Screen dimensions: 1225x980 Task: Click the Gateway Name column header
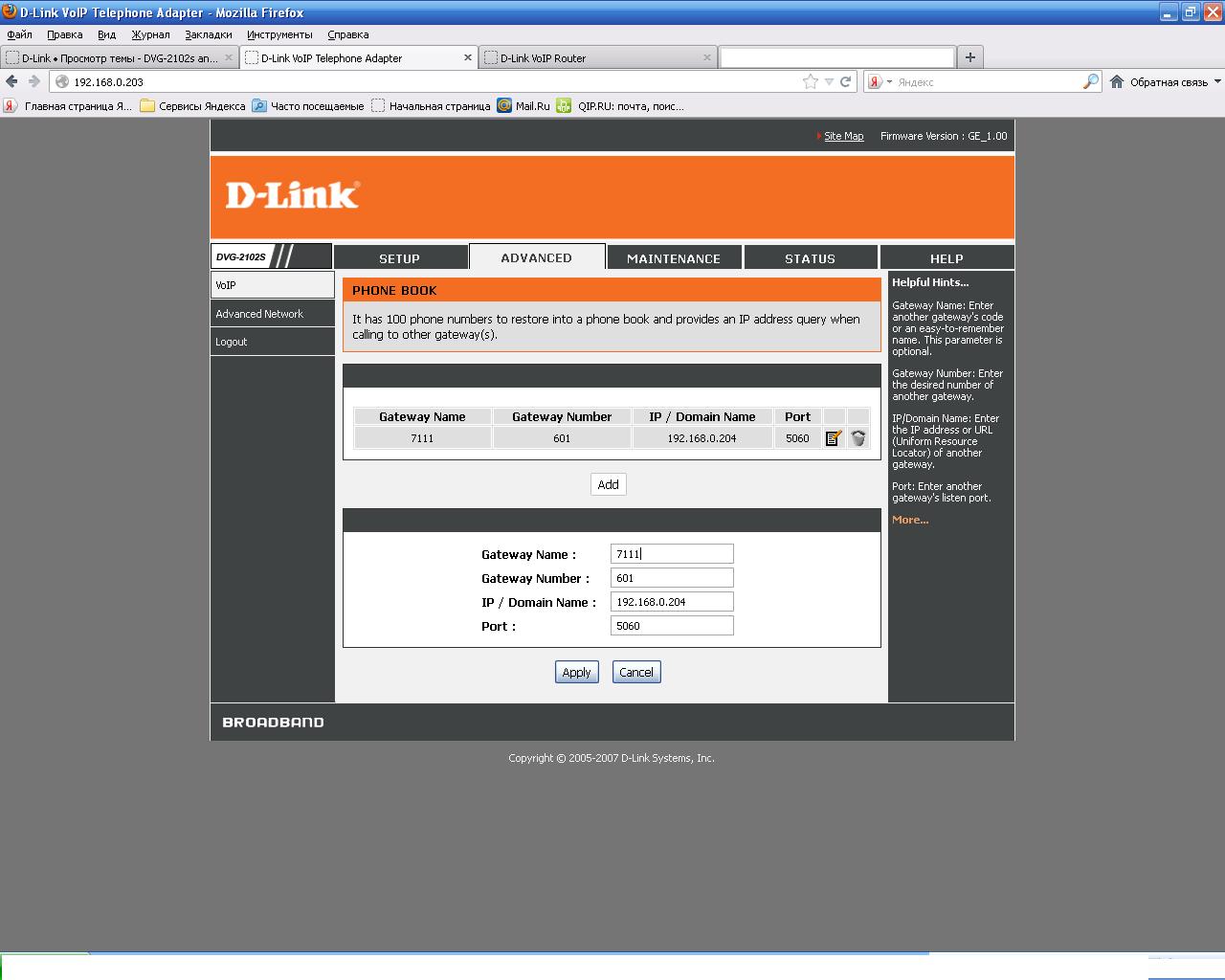click(x=422, y=416)
